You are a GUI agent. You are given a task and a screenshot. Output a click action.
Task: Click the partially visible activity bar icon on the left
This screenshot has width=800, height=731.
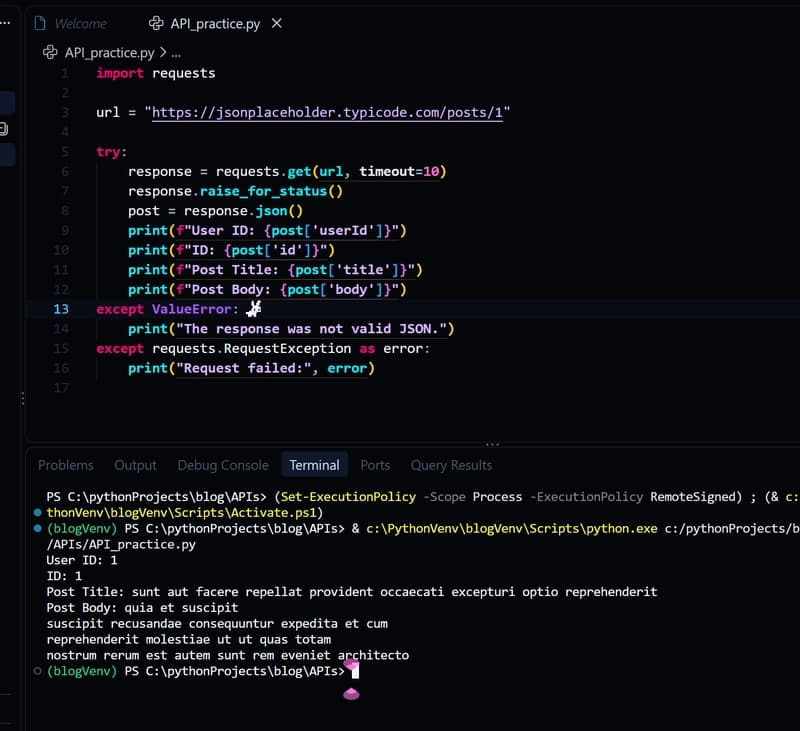[4, 129]
